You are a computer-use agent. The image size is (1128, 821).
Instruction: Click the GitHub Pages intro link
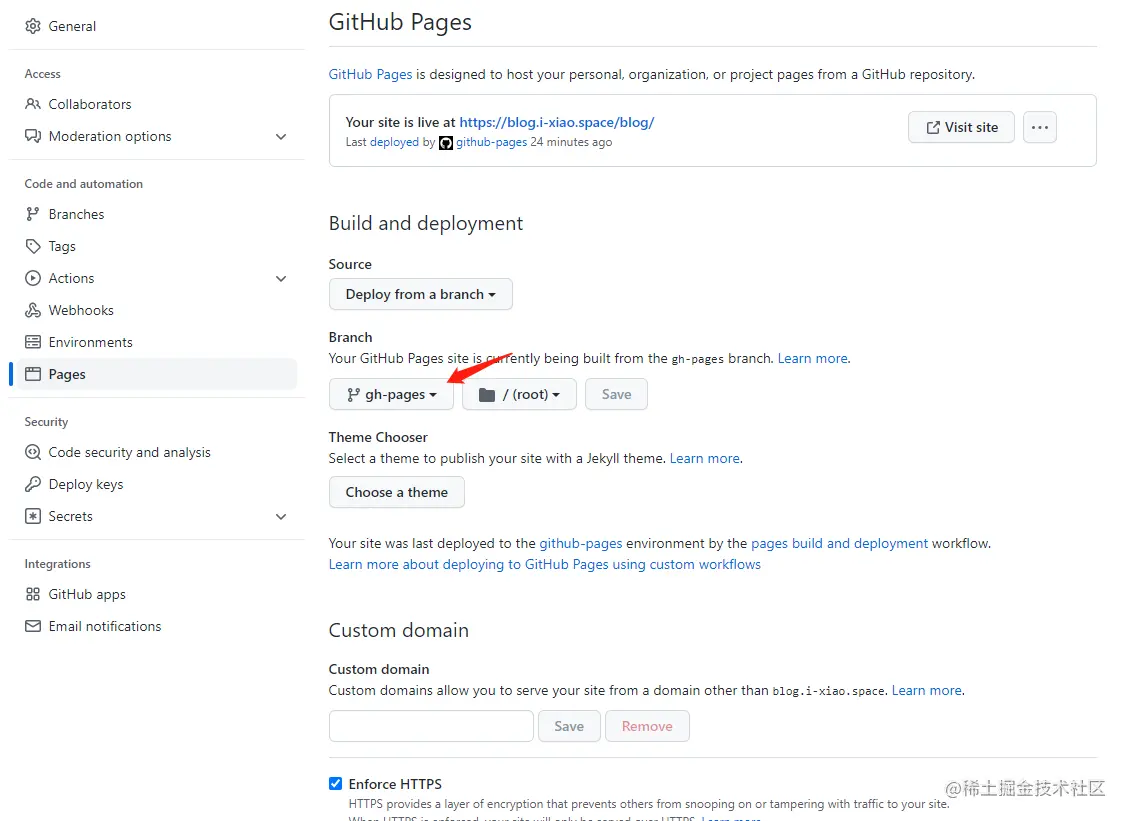click(x=370, y=74)
